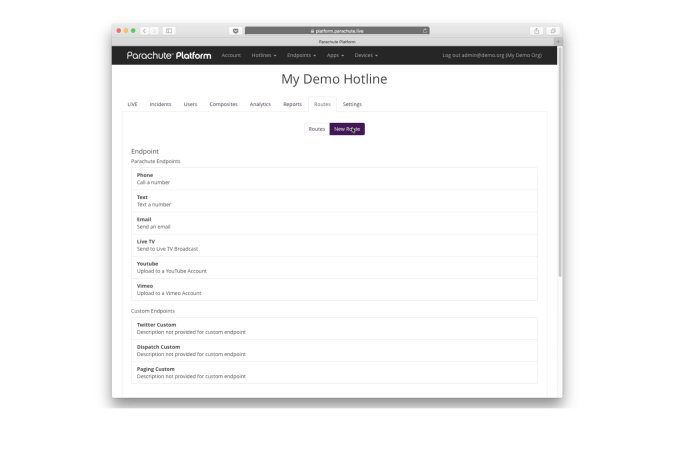
Task: Choose the Phone endpoint
Action: [334, 179]
